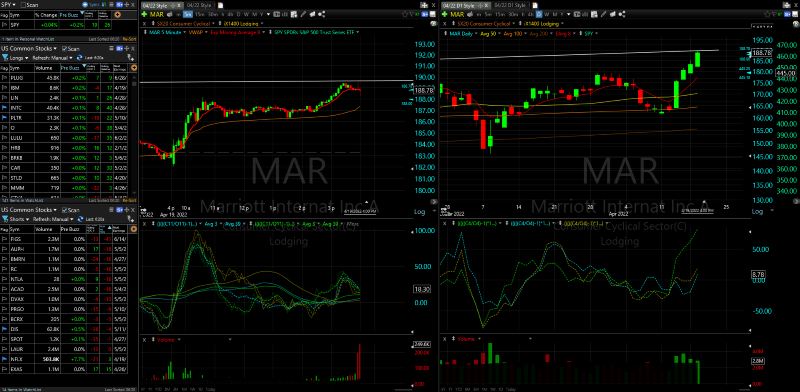Click the star favorite icon on the daily chart
This screenshot has height=392, width=800.
767,14
